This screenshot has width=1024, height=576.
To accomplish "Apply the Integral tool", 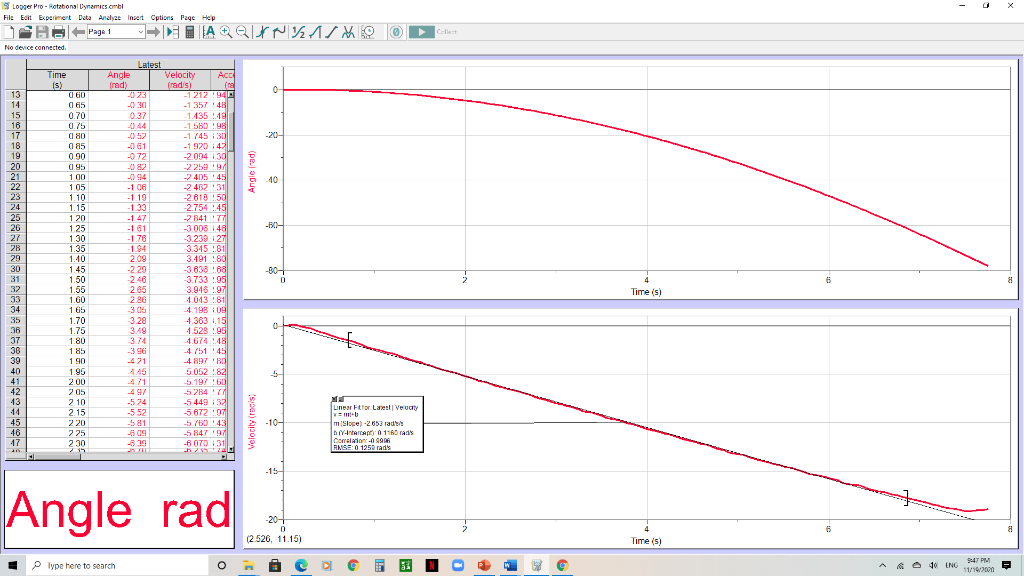I will 315,32.
